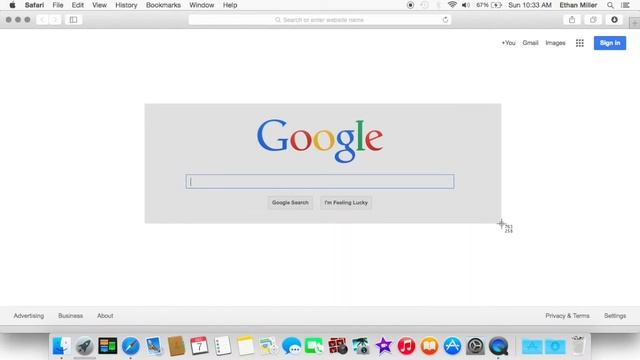Open System Preferences gear in dock
Viewport: 640px width, 360px height.
475,346
